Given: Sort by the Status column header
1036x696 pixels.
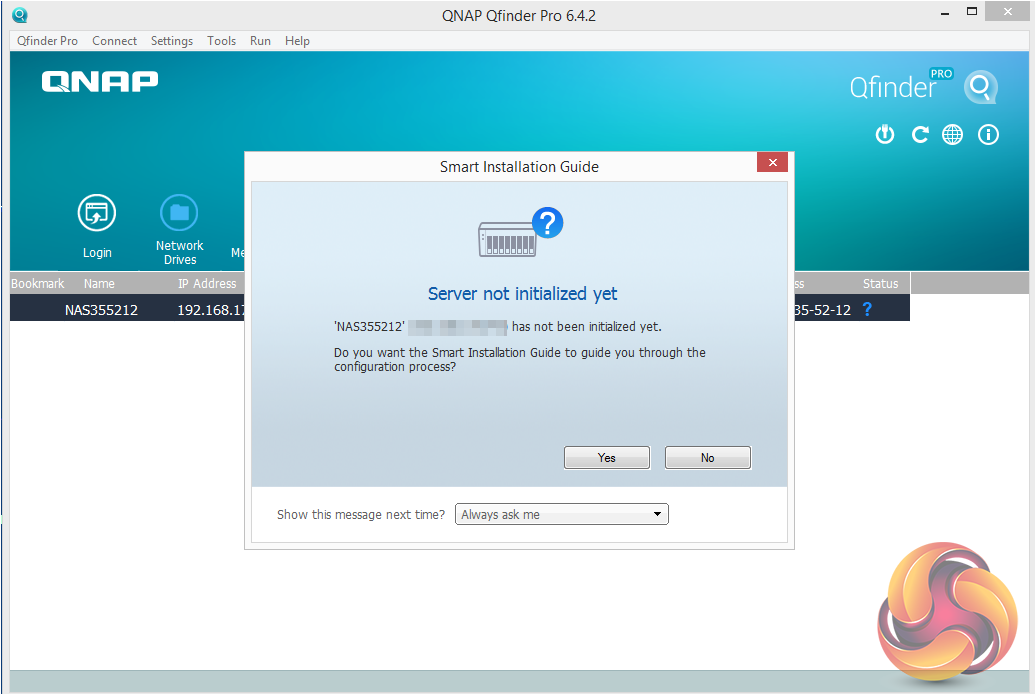Looking at the screenshot, I should tap(880, 284).
